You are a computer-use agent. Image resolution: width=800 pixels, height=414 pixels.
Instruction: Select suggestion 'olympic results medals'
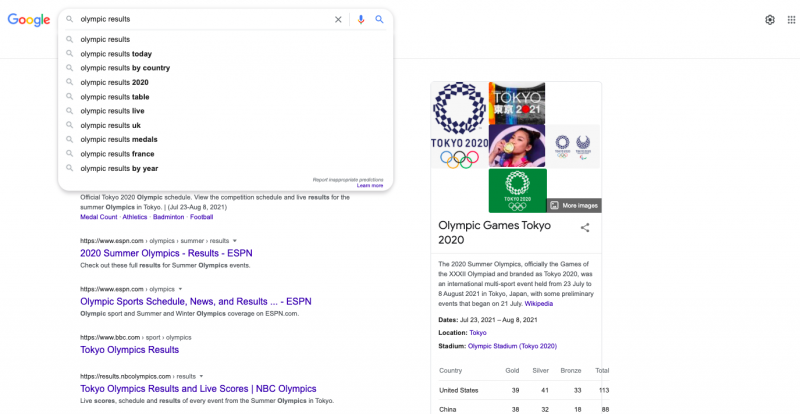pyautogui.click(x=226, y=139)
